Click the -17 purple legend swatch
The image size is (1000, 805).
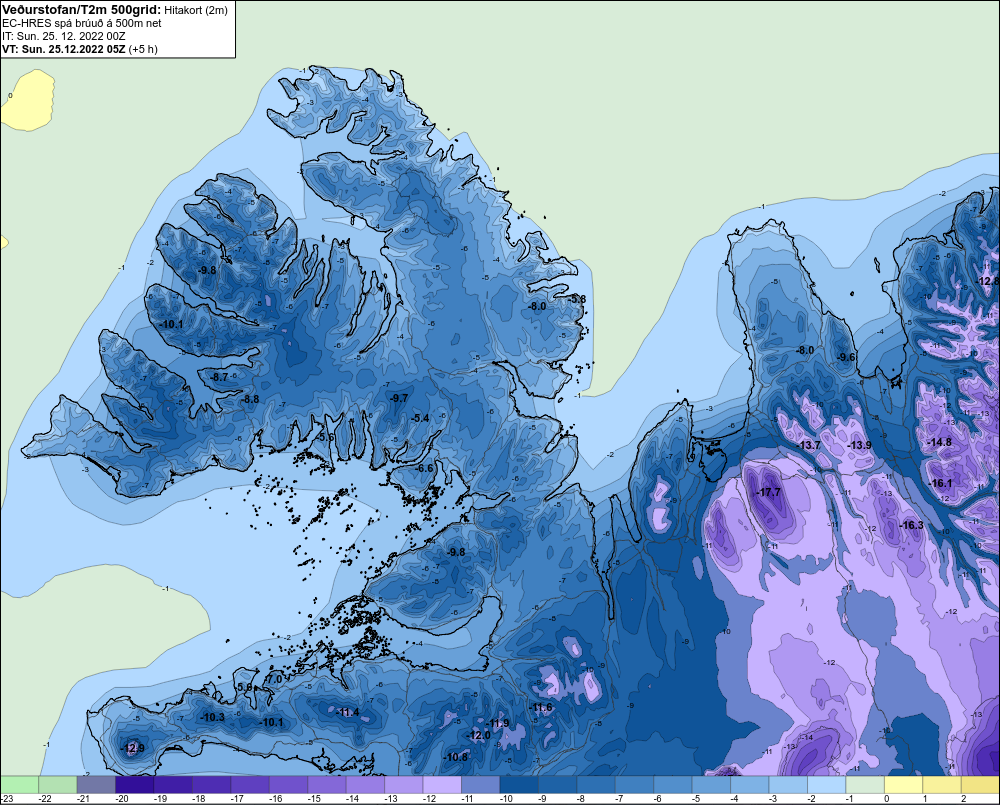250,785
